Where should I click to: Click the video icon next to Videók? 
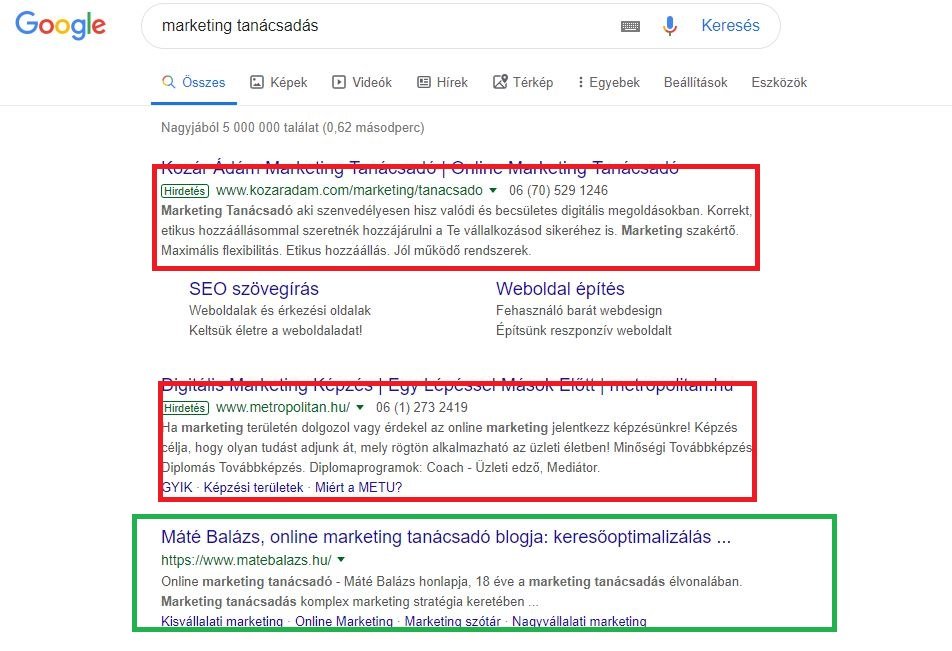click(337, 82)
